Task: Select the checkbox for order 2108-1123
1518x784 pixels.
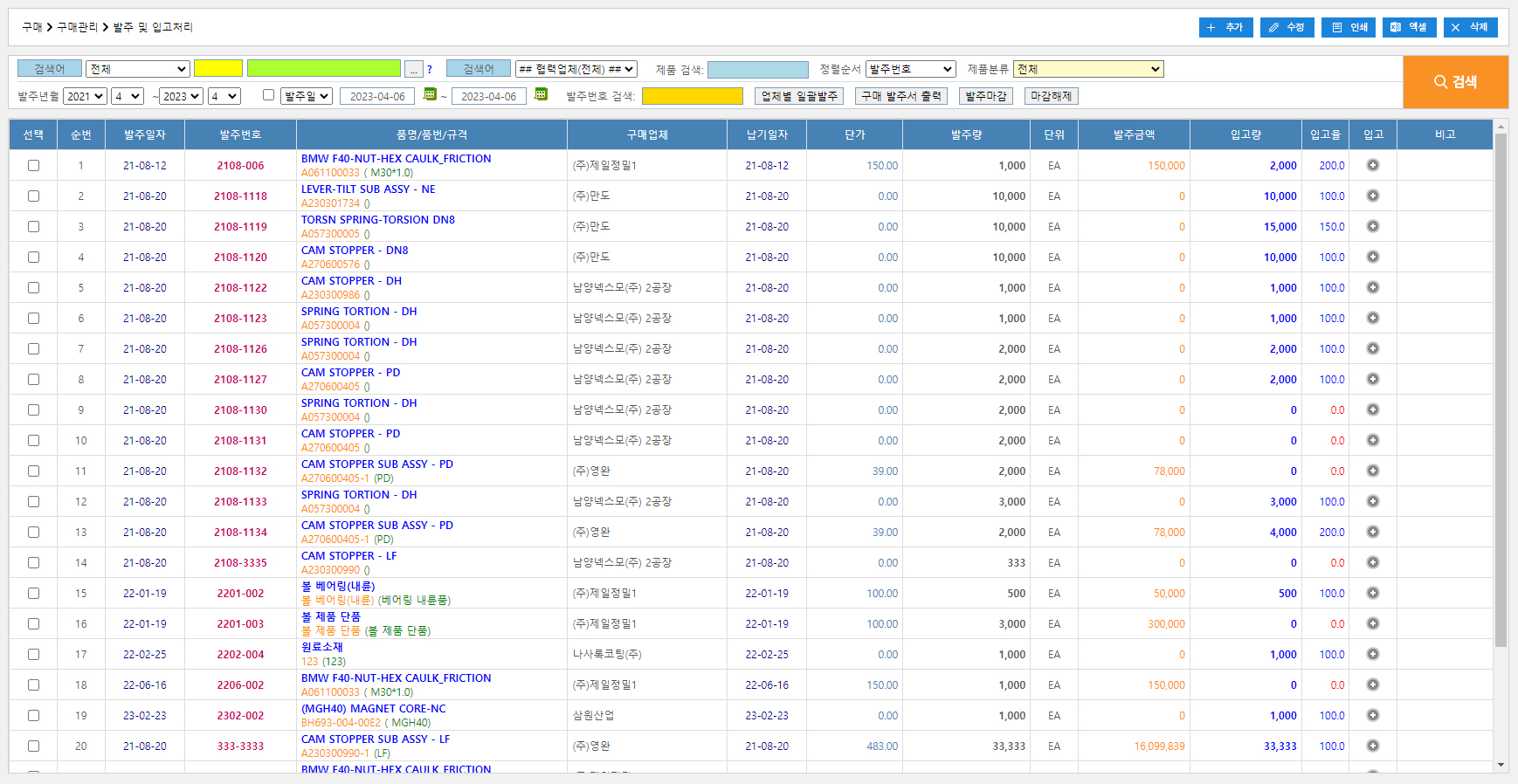Action: pyautogui.click(x=33, y=318)
